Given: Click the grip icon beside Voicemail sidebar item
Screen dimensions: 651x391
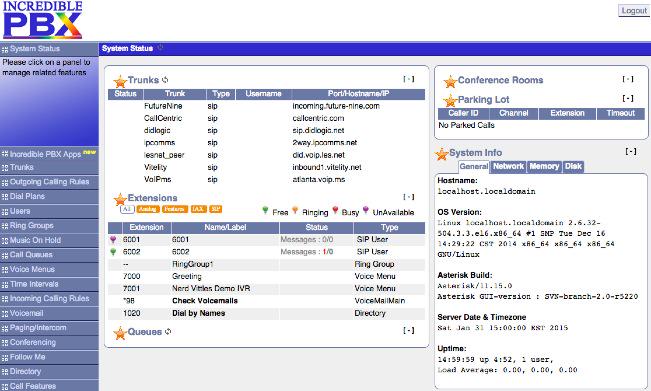Looking at the screenshot, I should [x=5, y=314].
